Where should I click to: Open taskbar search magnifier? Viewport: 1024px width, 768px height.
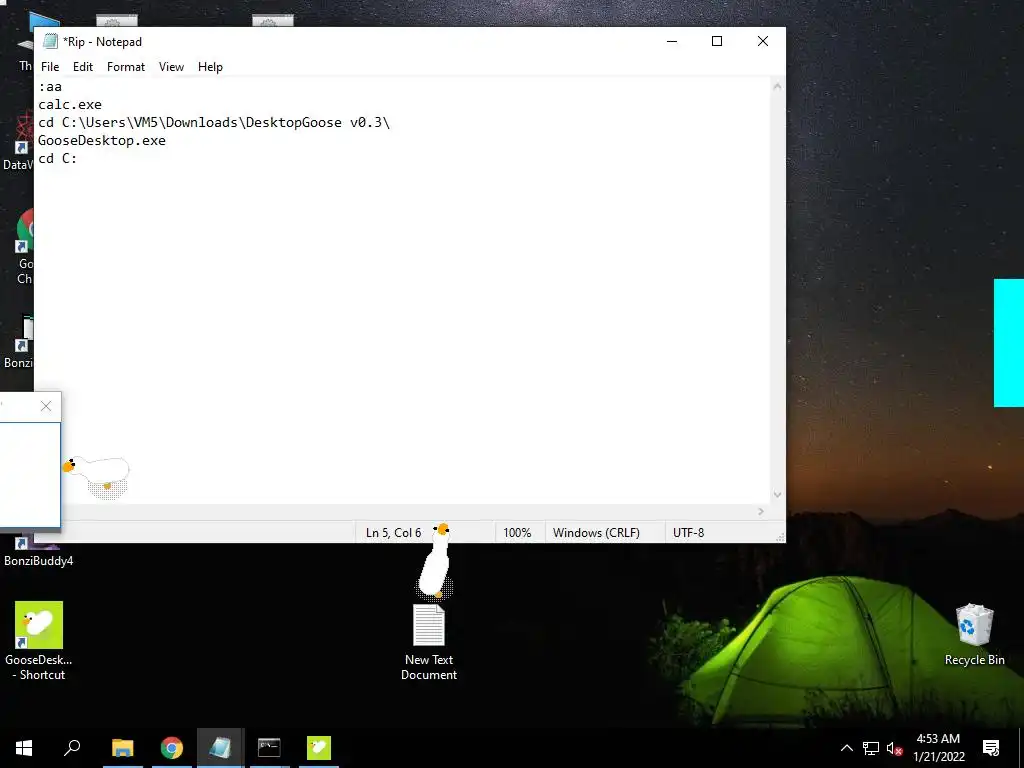pyautogui.click(x=72, y=748)
